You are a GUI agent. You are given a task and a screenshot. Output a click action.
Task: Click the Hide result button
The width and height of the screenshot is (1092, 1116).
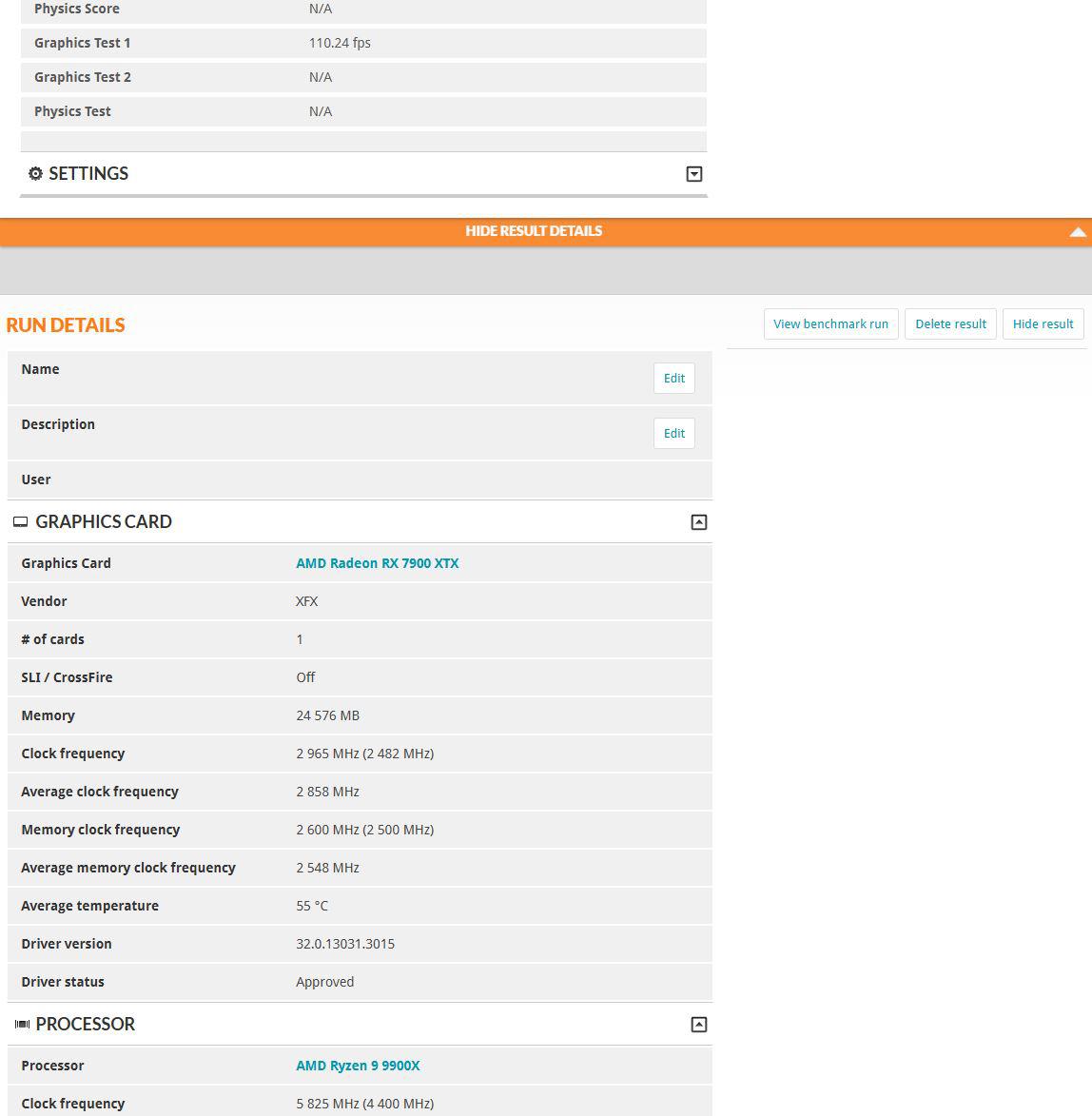pos(1043,323)
